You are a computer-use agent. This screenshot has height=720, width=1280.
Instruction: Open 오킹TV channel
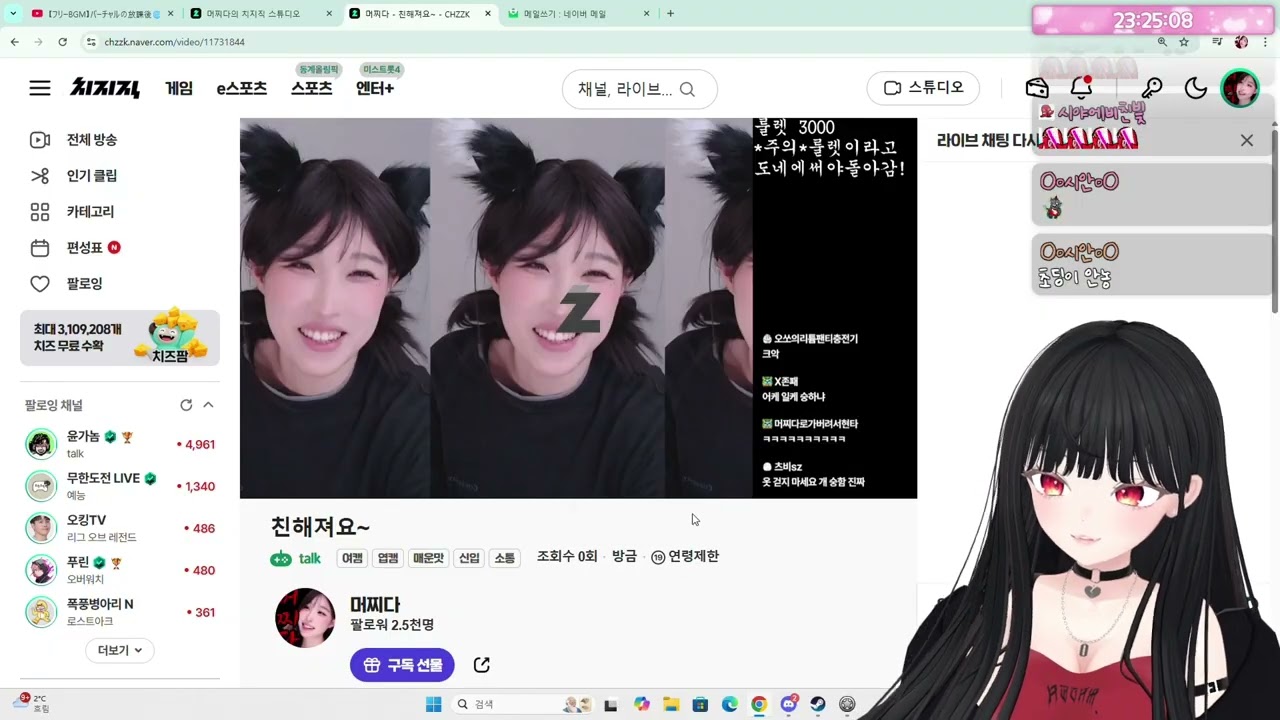click(x=120, y=528)
